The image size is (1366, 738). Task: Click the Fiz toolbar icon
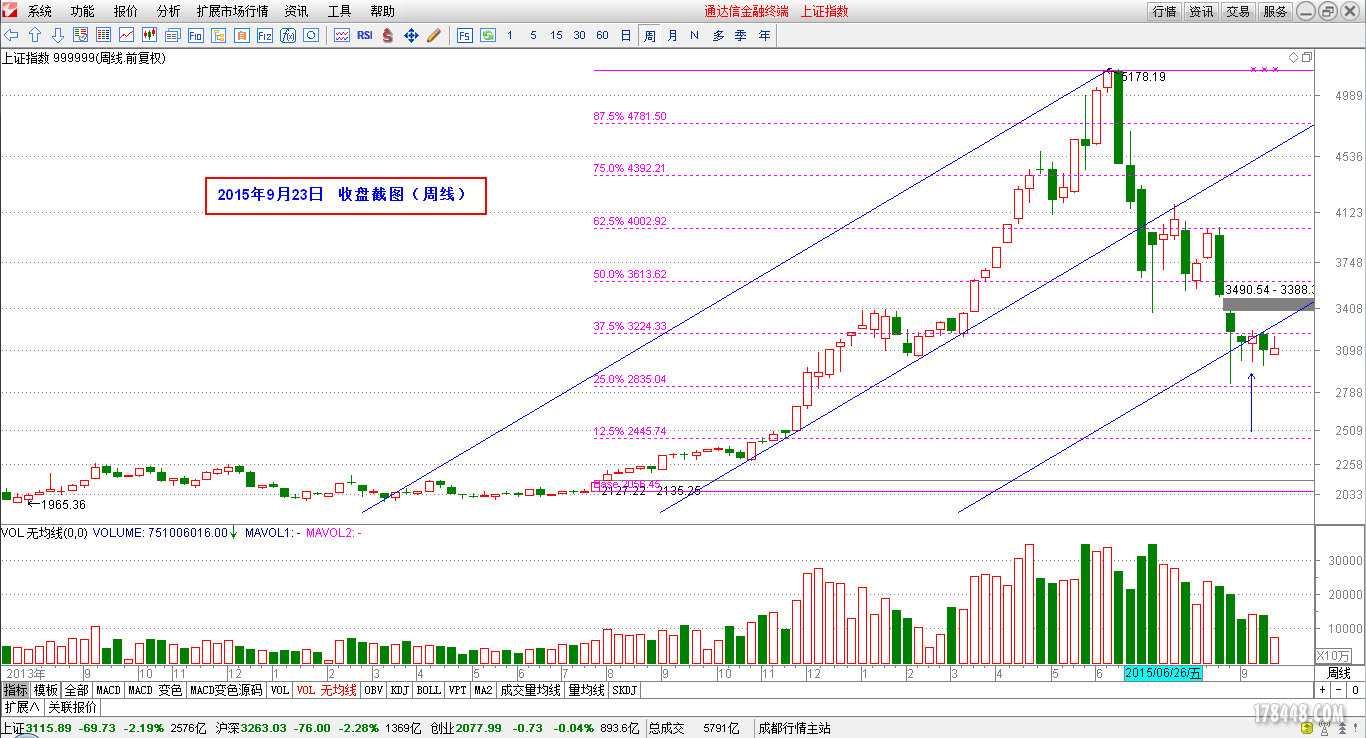click(x=265, y=35)
